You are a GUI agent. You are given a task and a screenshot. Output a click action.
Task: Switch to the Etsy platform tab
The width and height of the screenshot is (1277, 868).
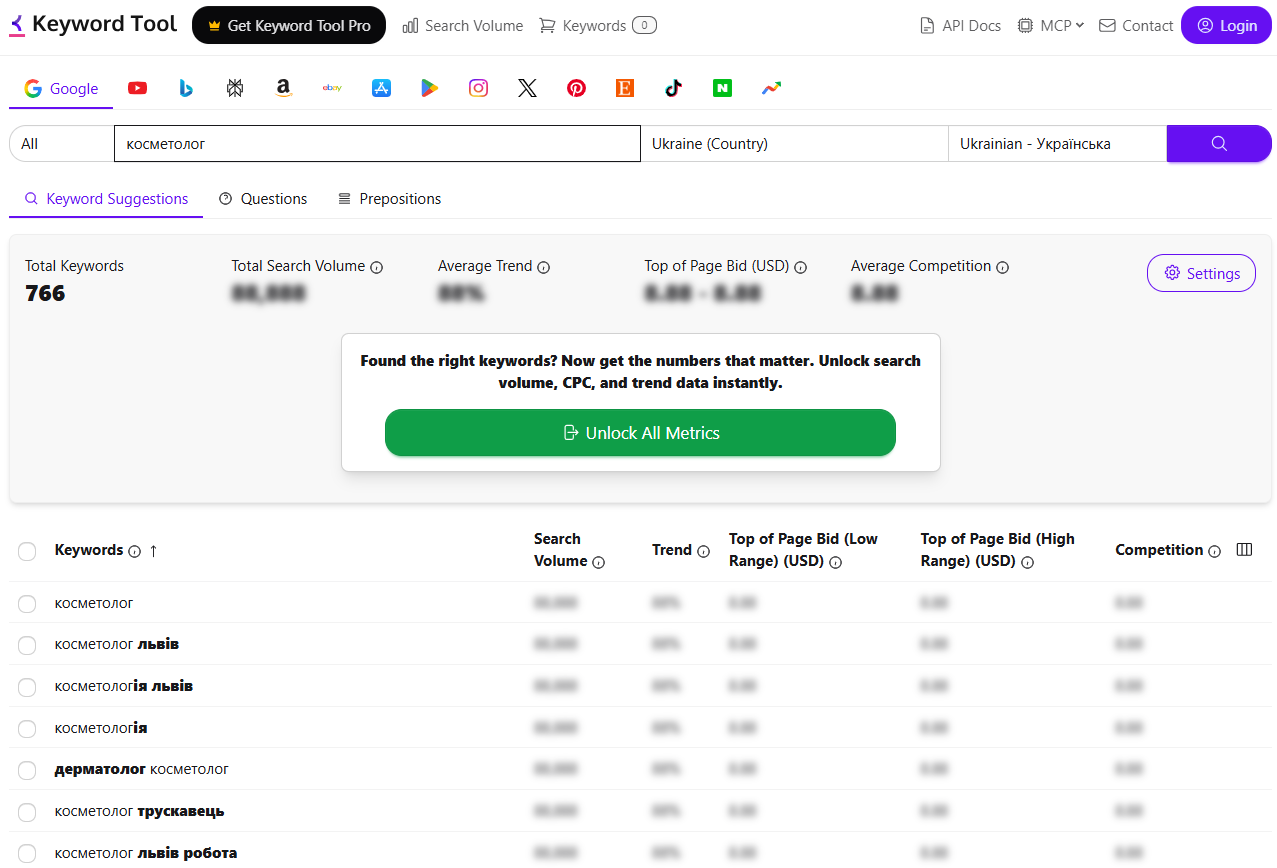(625, 88)
